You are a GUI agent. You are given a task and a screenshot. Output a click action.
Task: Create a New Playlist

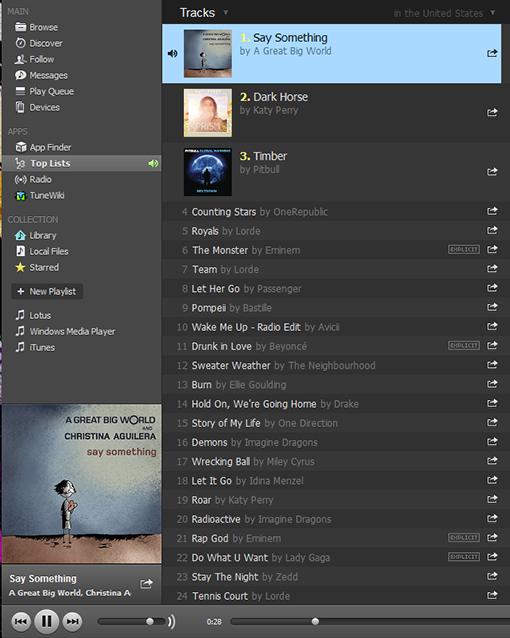pos(47,291)
